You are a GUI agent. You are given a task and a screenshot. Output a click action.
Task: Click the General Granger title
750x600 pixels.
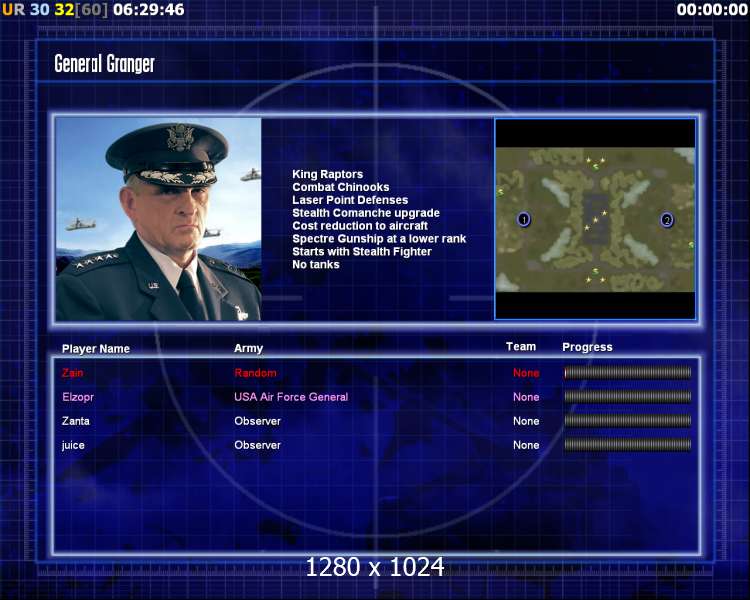click(104, 64)
